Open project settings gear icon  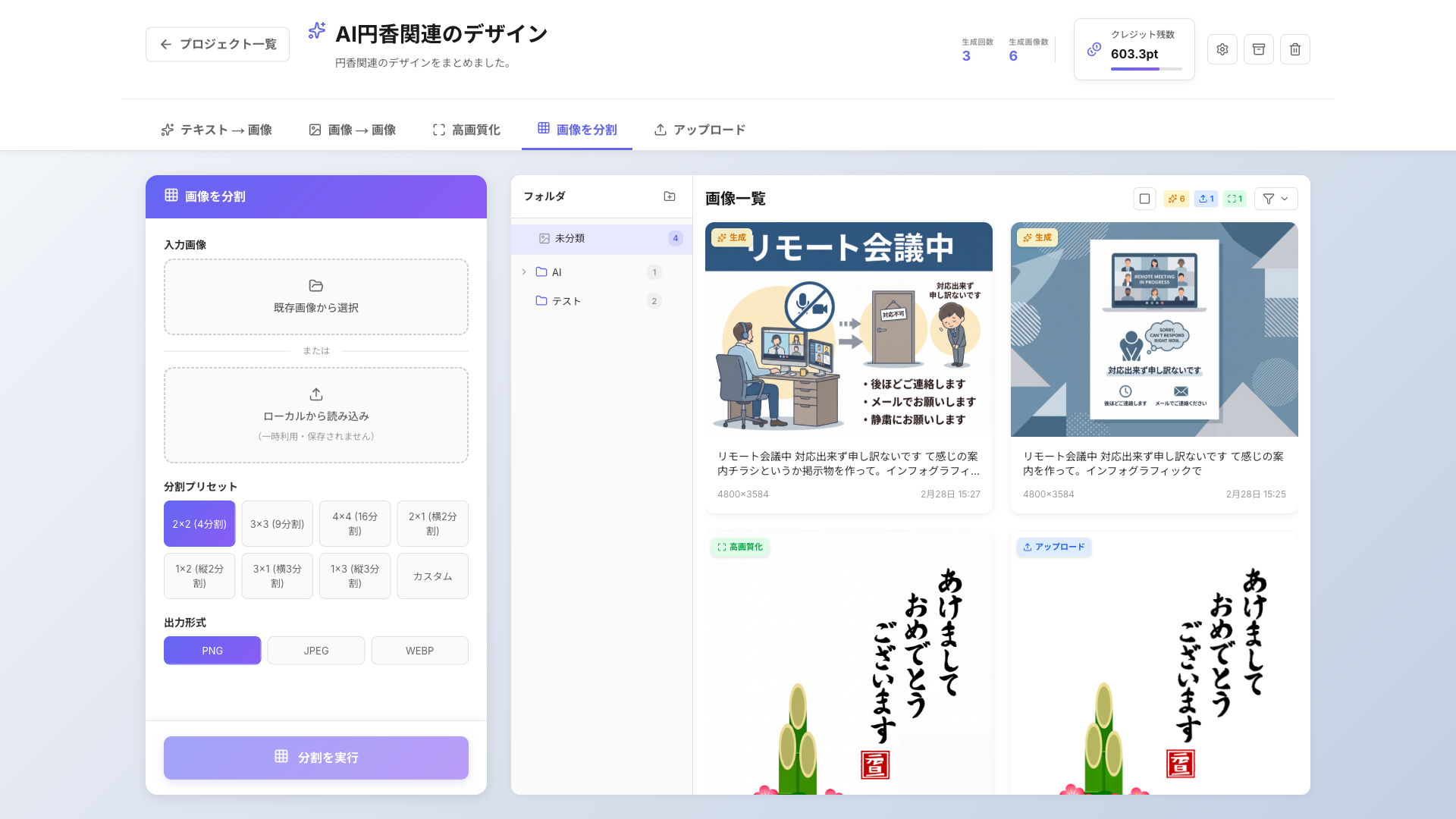tap(1222, 49)
